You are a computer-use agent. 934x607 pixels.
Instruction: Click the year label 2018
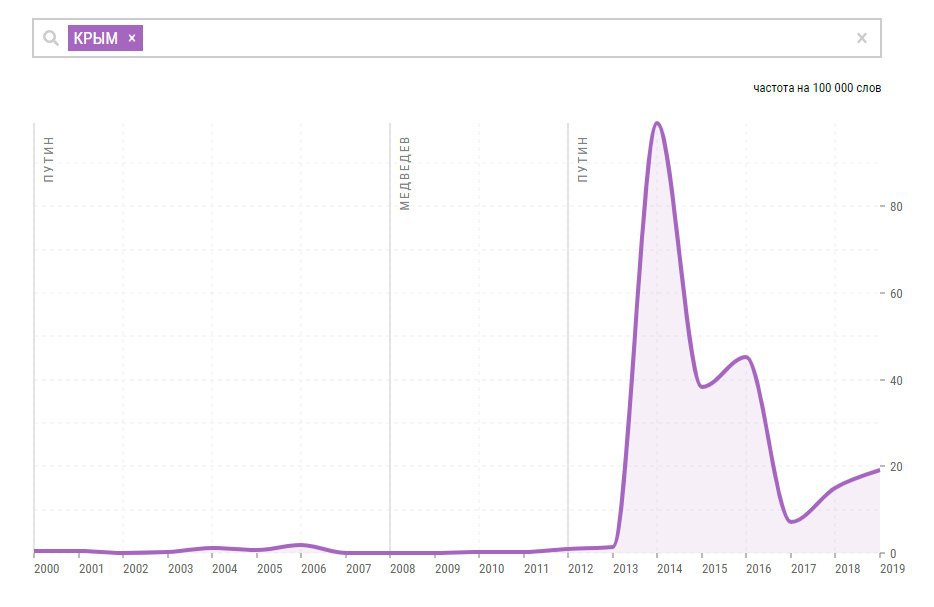click(848, 569)
